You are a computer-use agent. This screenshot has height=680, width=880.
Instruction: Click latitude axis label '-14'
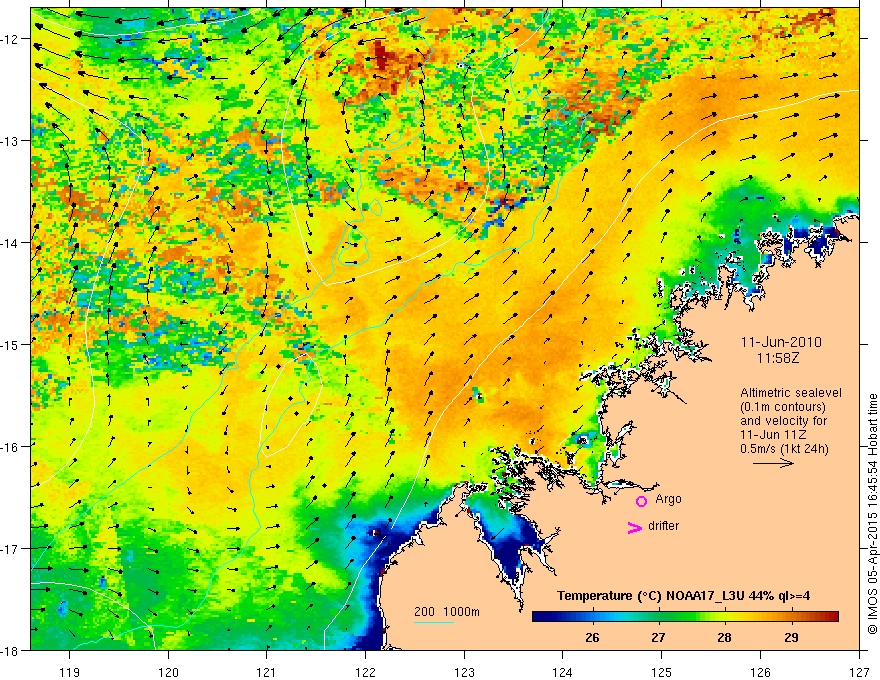point(10,243)
